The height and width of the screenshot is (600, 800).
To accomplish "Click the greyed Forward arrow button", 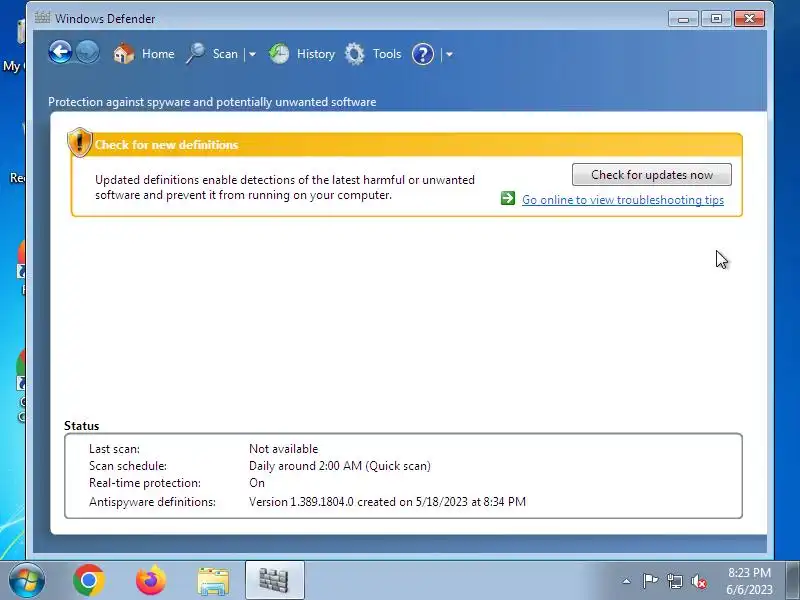I will [x=87, y=53].
